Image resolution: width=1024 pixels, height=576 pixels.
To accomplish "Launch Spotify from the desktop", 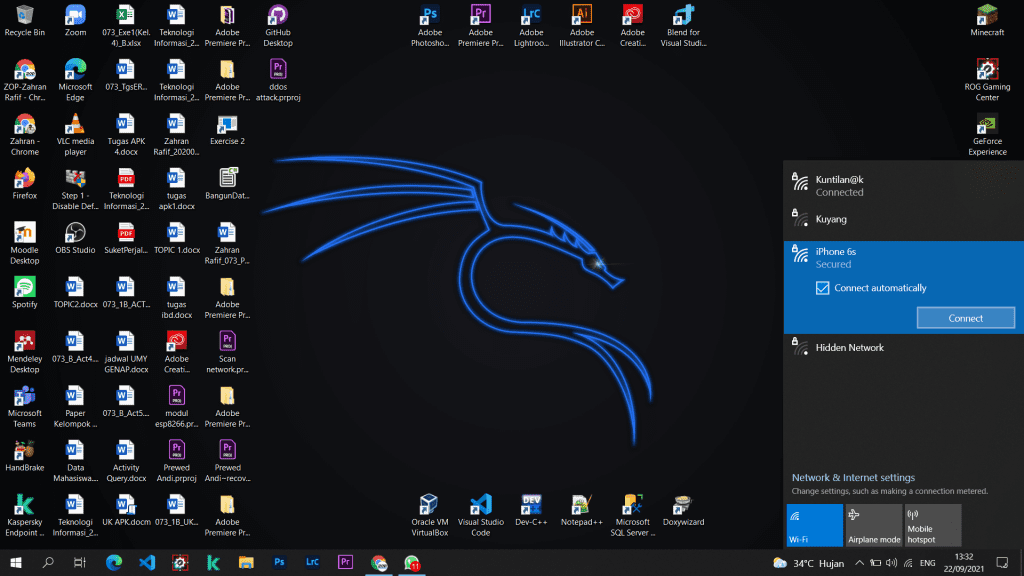I will pyautogui.click(x=24, y=288).
